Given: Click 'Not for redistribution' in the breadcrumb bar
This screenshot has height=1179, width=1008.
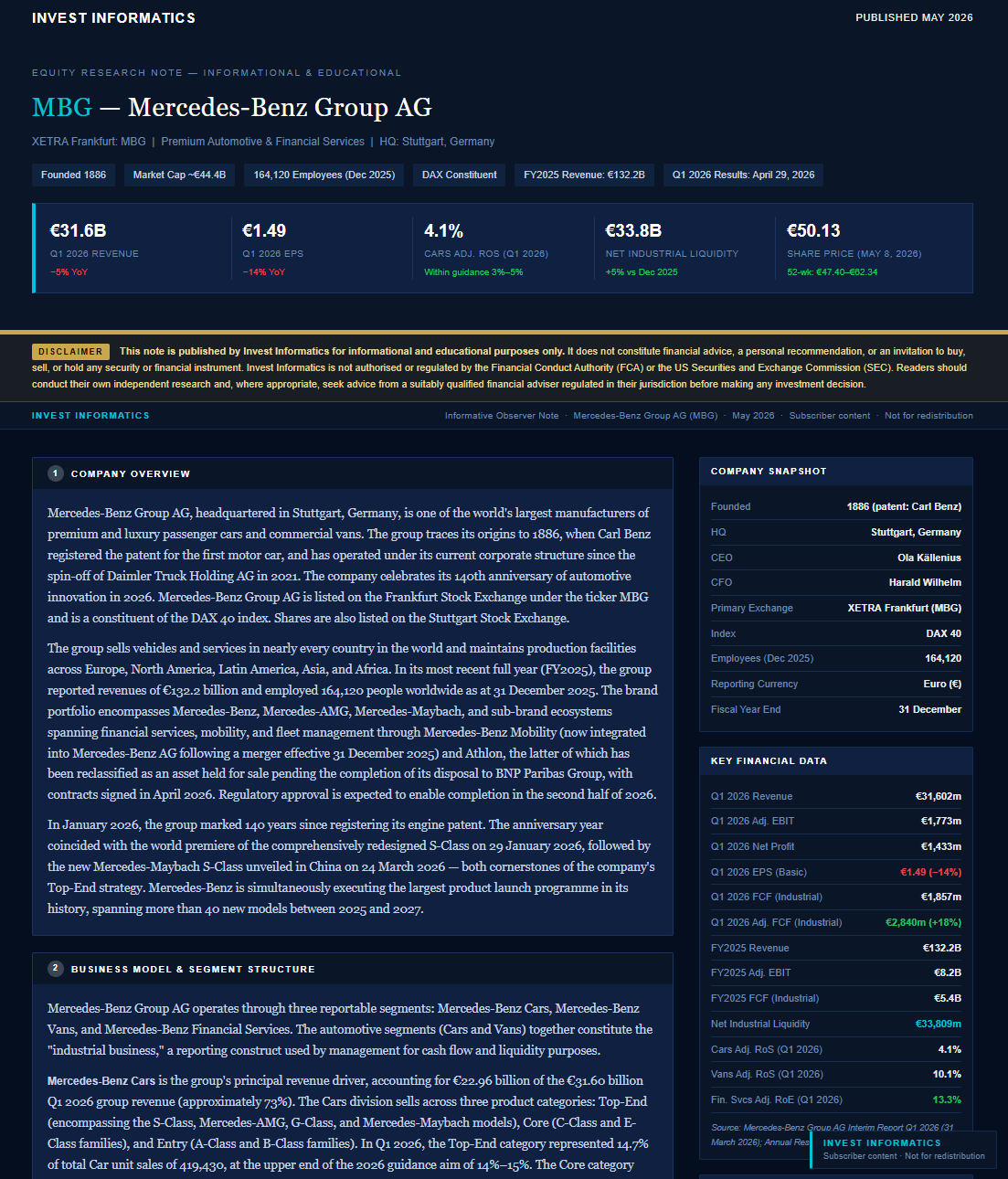Looking at the screenshot, I should [x=928, y=416].
